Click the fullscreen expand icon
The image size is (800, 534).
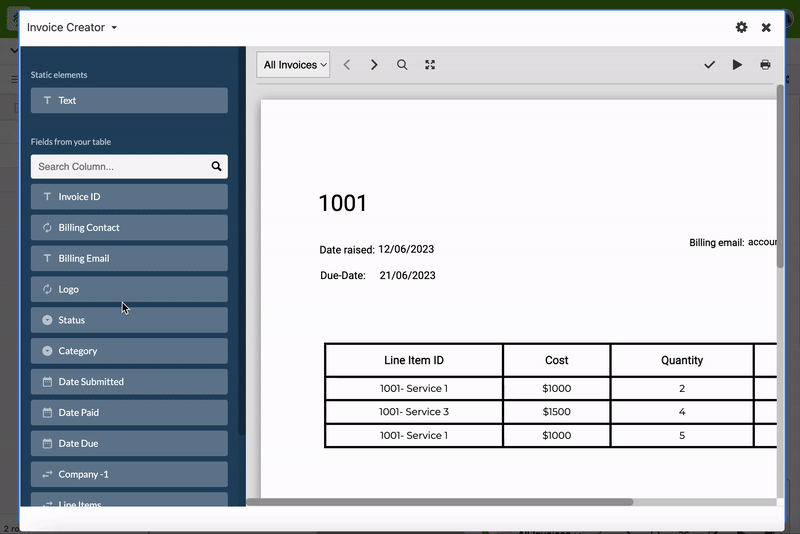pos(430,65)
